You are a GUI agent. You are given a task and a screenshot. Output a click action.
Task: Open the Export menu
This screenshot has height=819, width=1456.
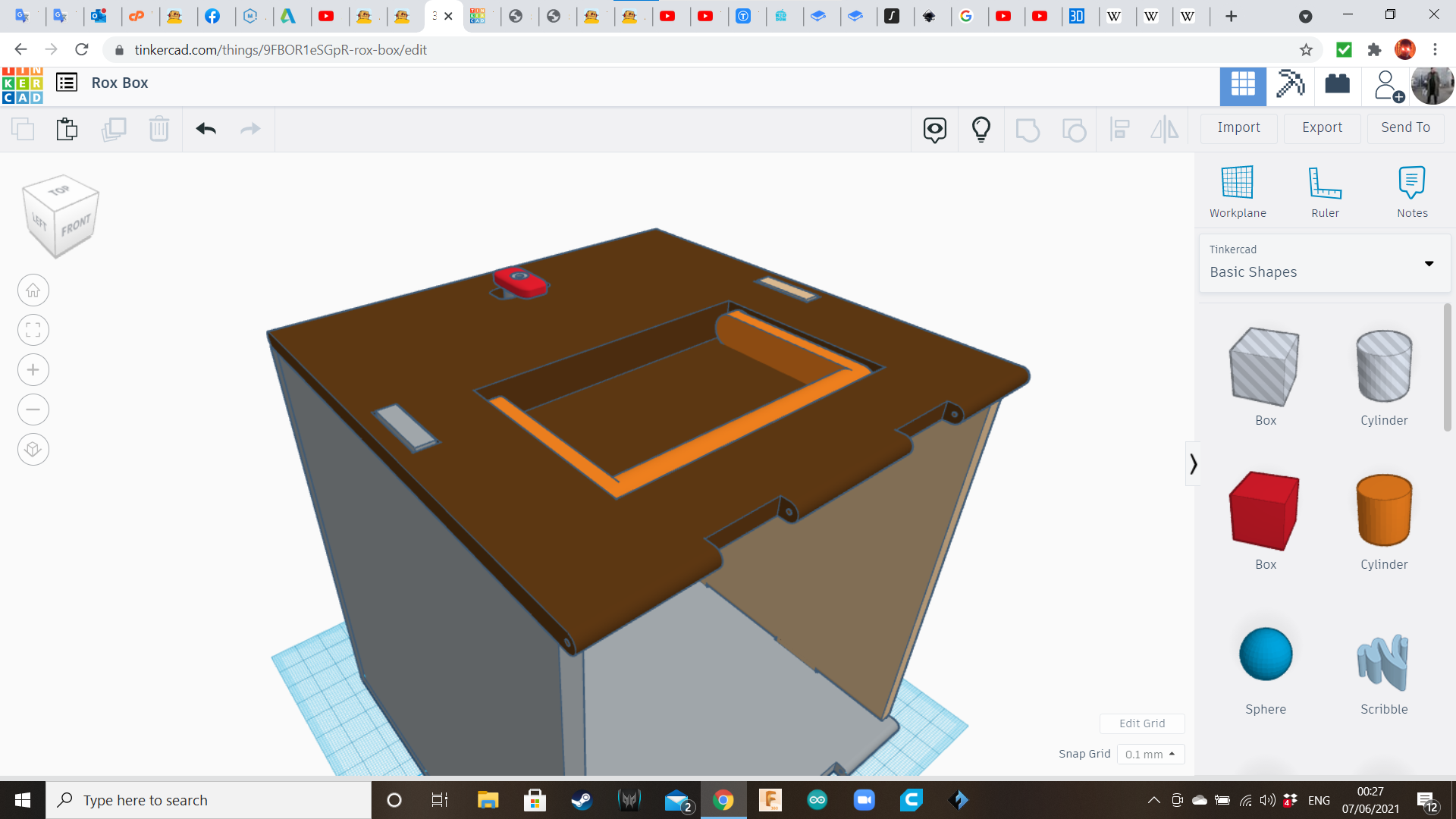(x=1322, y=128)
